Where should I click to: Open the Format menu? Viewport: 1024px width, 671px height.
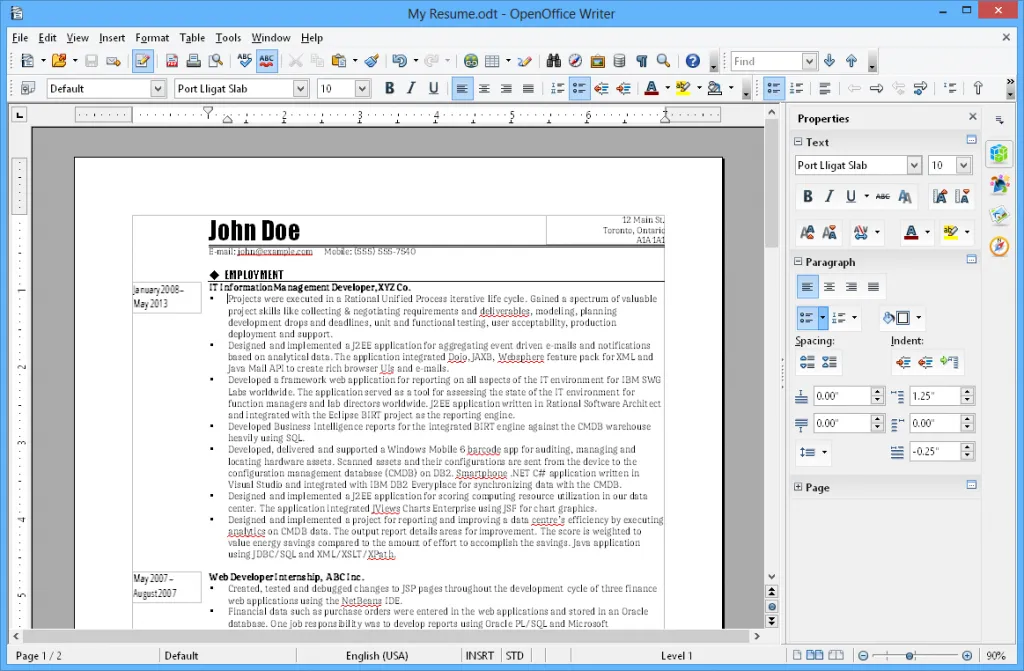click(152, 37)
